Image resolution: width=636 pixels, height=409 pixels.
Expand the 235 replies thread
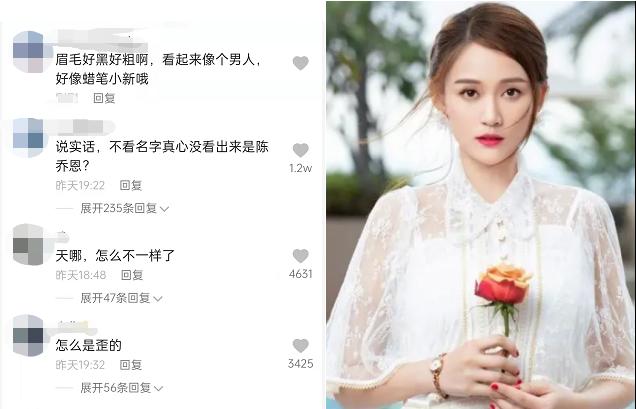click(x=125, y=209)
